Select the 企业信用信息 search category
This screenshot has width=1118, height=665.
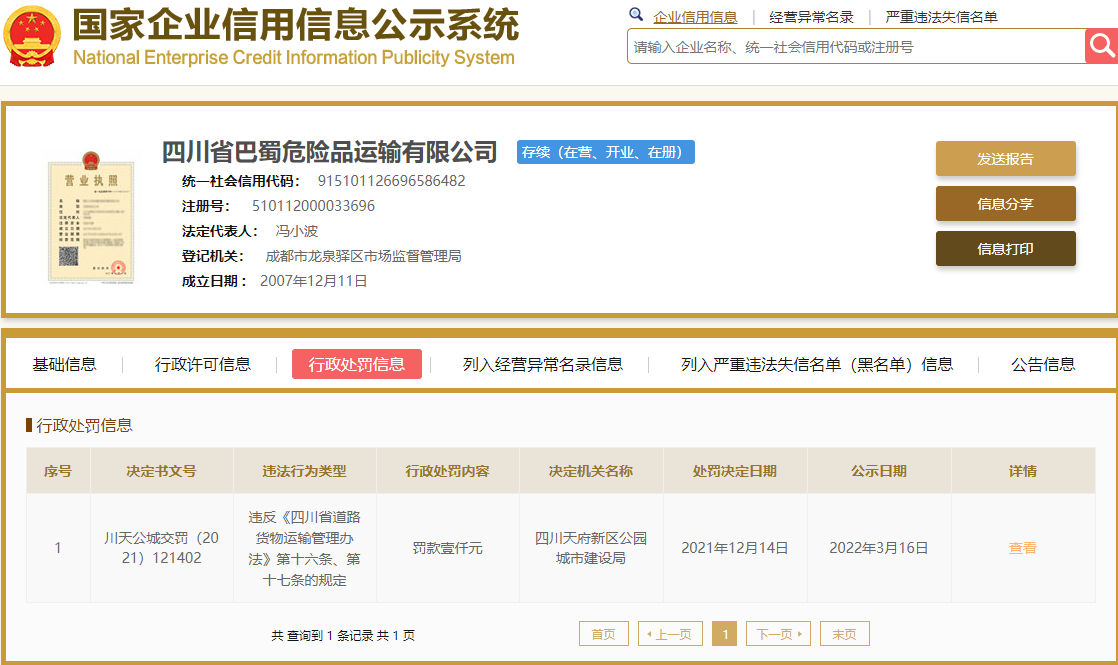pyautogui.click(x=695, y=17)
